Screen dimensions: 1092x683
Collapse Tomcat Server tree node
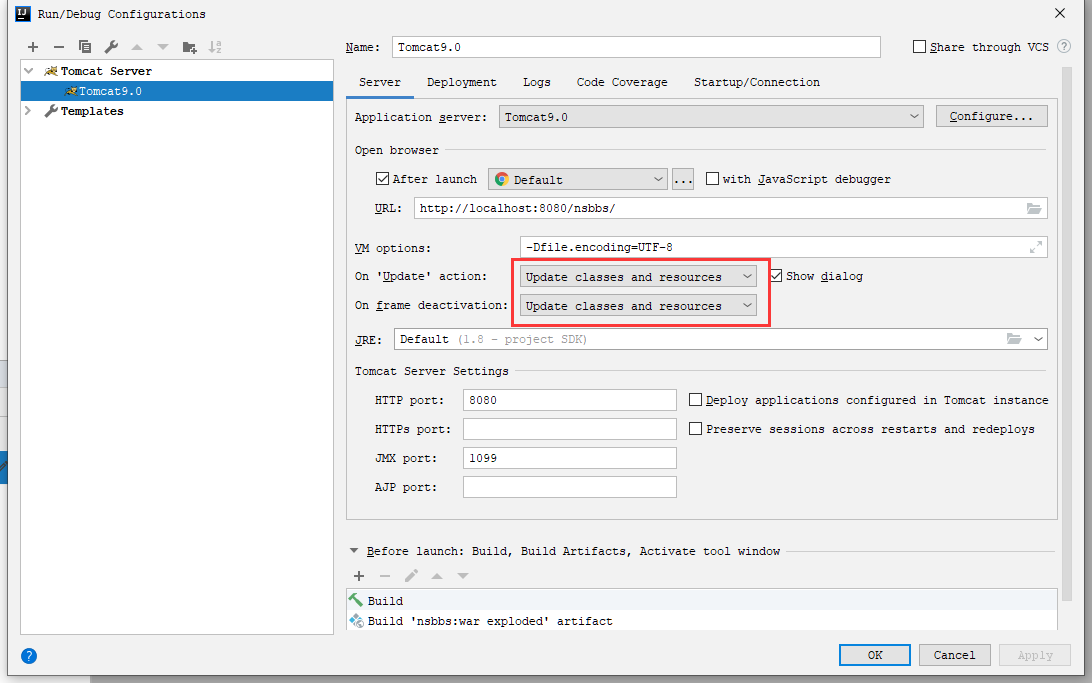point(29,71)
